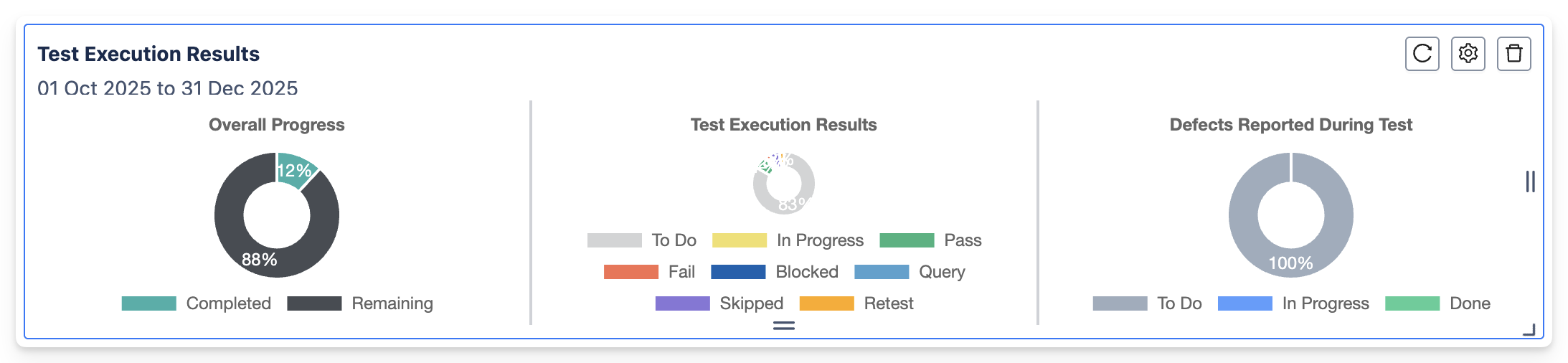The height and width of the screenshot is (363, 1568).
Task: Click the bottom edge resize handle
Action: click(x=783, y=326)
